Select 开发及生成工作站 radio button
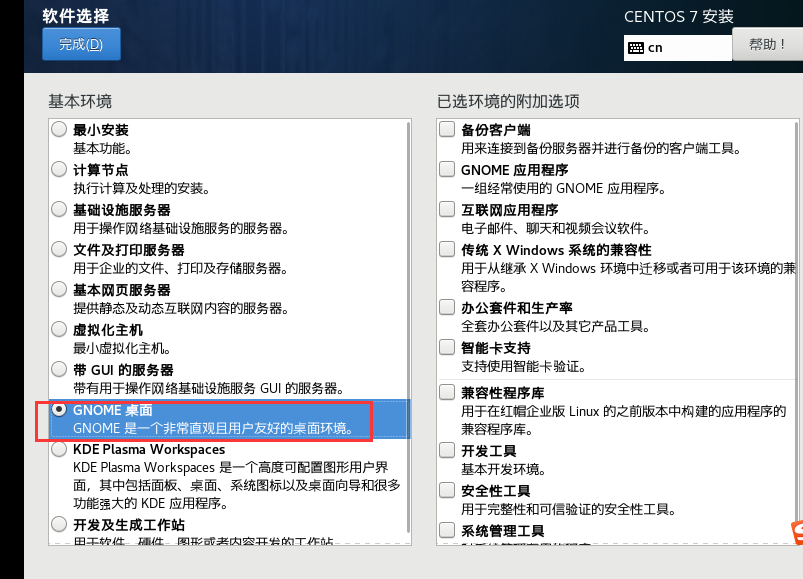 click(59, 524)
